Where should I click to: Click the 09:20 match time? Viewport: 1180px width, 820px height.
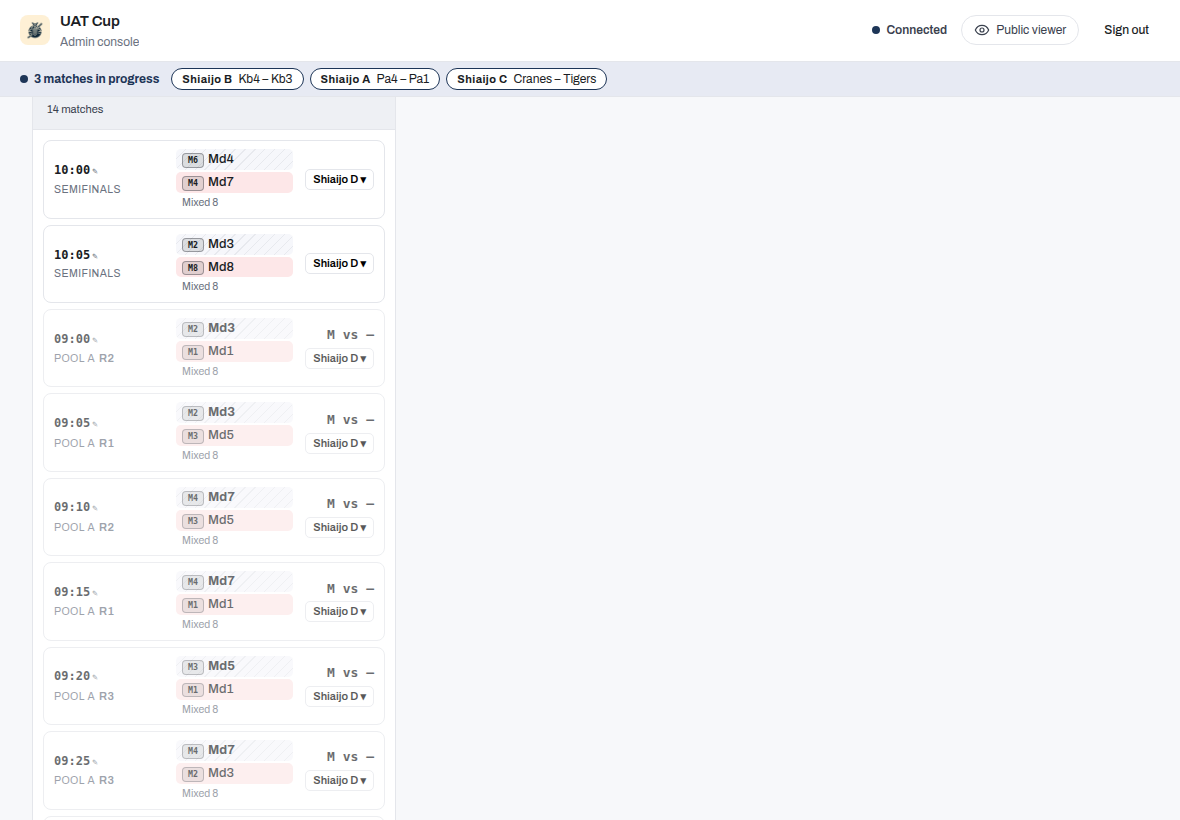(x=72, y=676)
